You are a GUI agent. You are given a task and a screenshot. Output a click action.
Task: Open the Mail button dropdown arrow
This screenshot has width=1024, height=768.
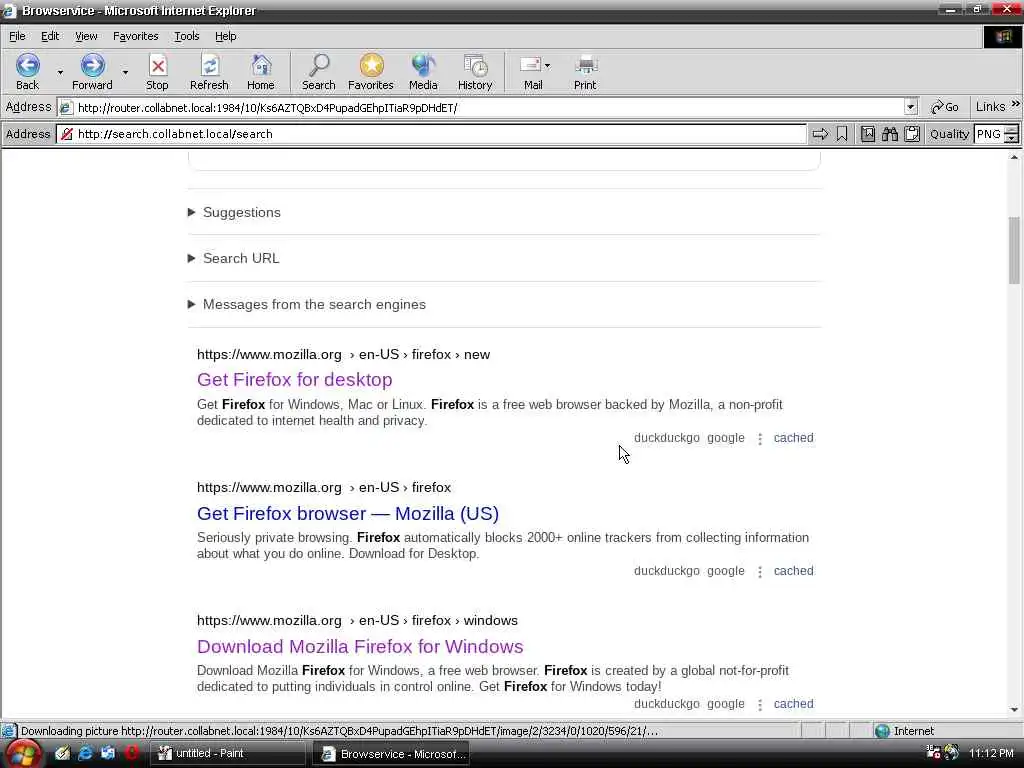click(x=547, y=65)
